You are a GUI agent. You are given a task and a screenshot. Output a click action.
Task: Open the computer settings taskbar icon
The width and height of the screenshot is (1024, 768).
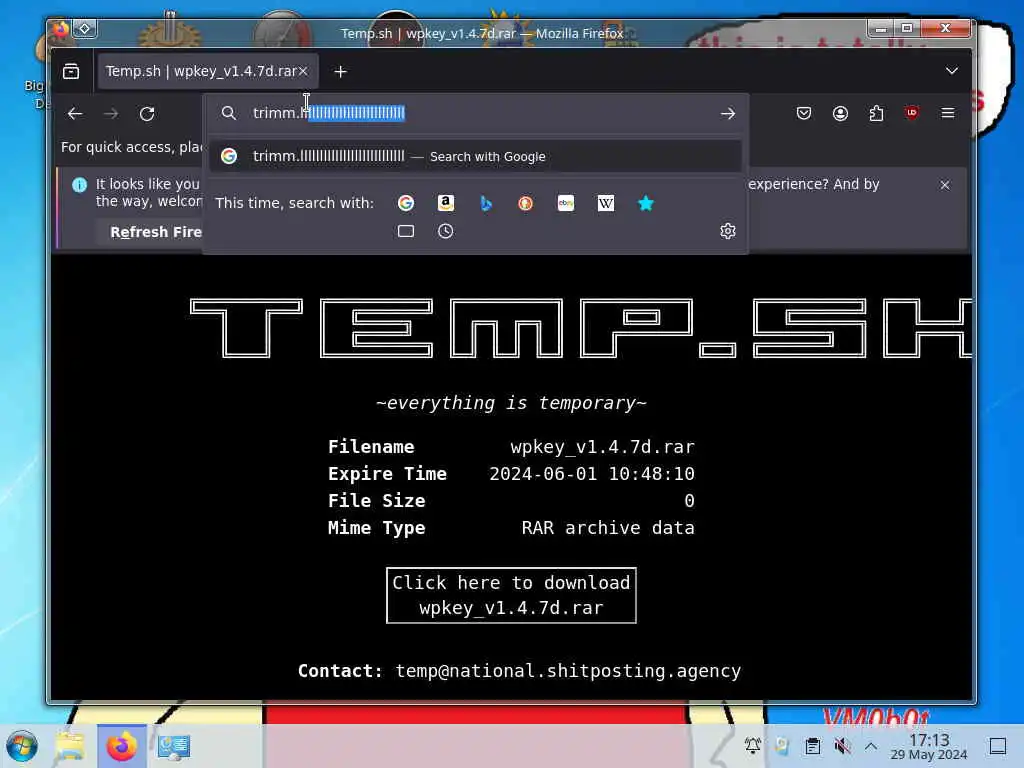174,746
